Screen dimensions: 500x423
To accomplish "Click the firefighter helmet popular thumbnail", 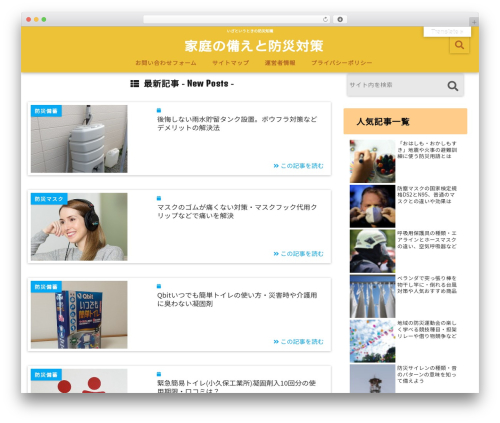I will pos(372,251).
